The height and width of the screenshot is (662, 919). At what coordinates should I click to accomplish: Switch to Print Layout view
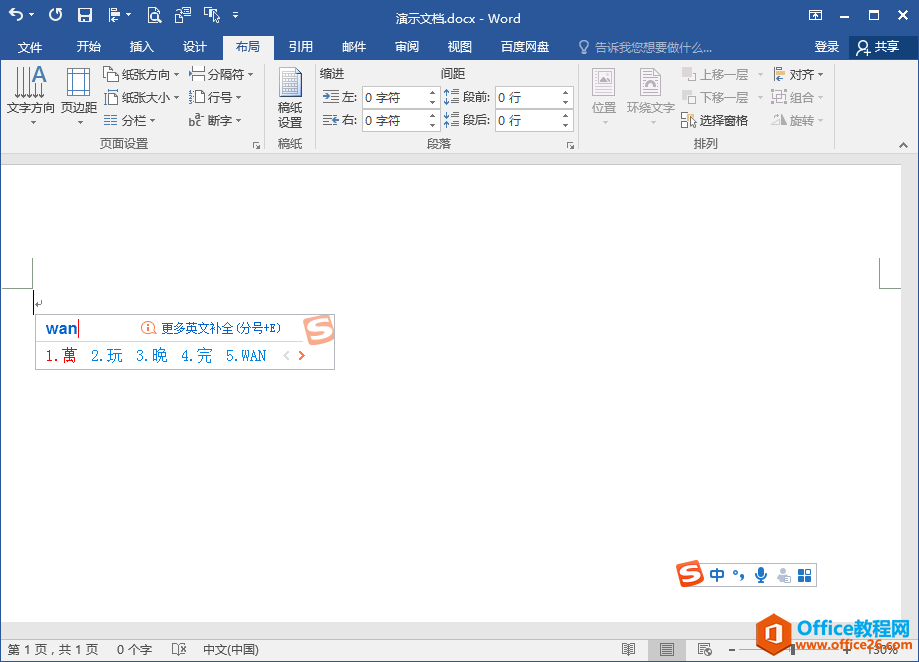(666, 649)
